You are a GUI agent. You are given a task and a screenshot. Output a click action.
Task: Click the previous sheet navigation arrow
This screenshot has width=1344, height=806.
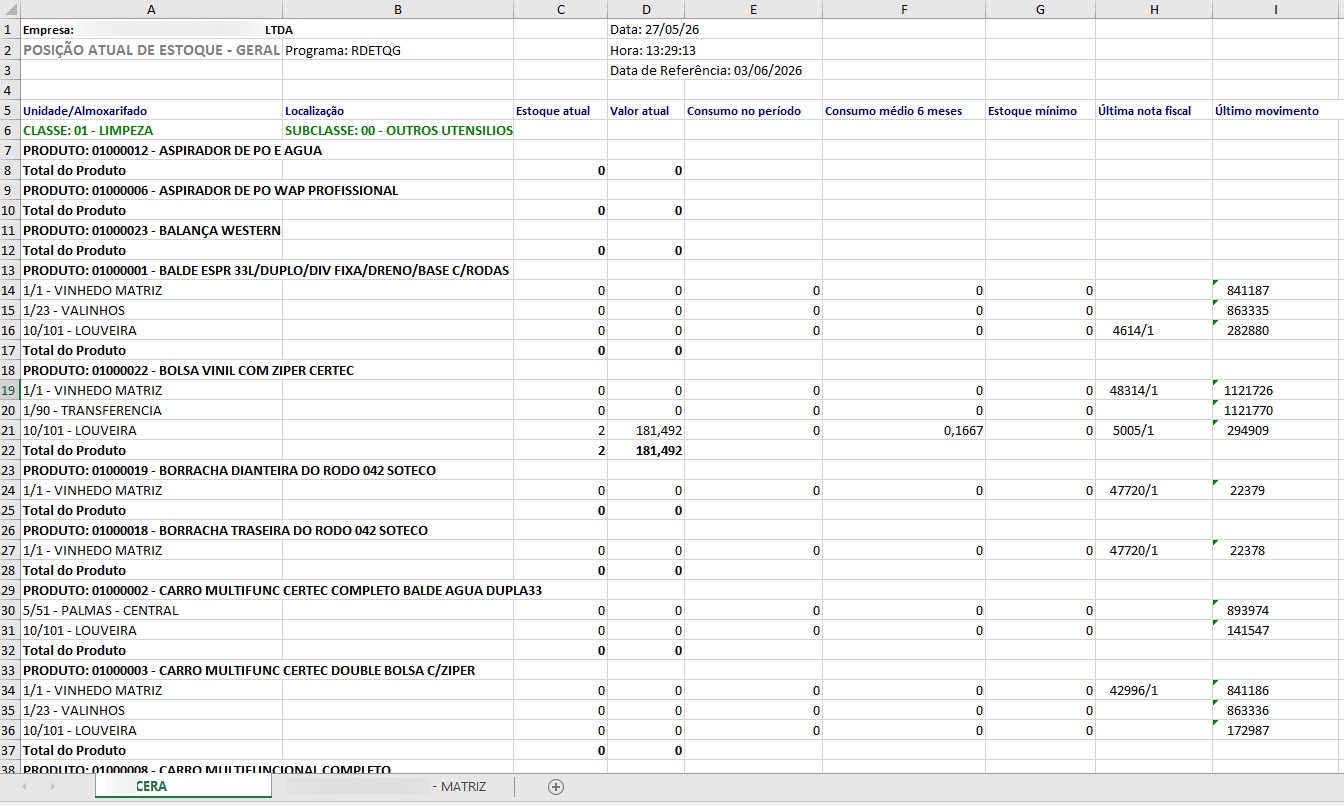point(24,787)
